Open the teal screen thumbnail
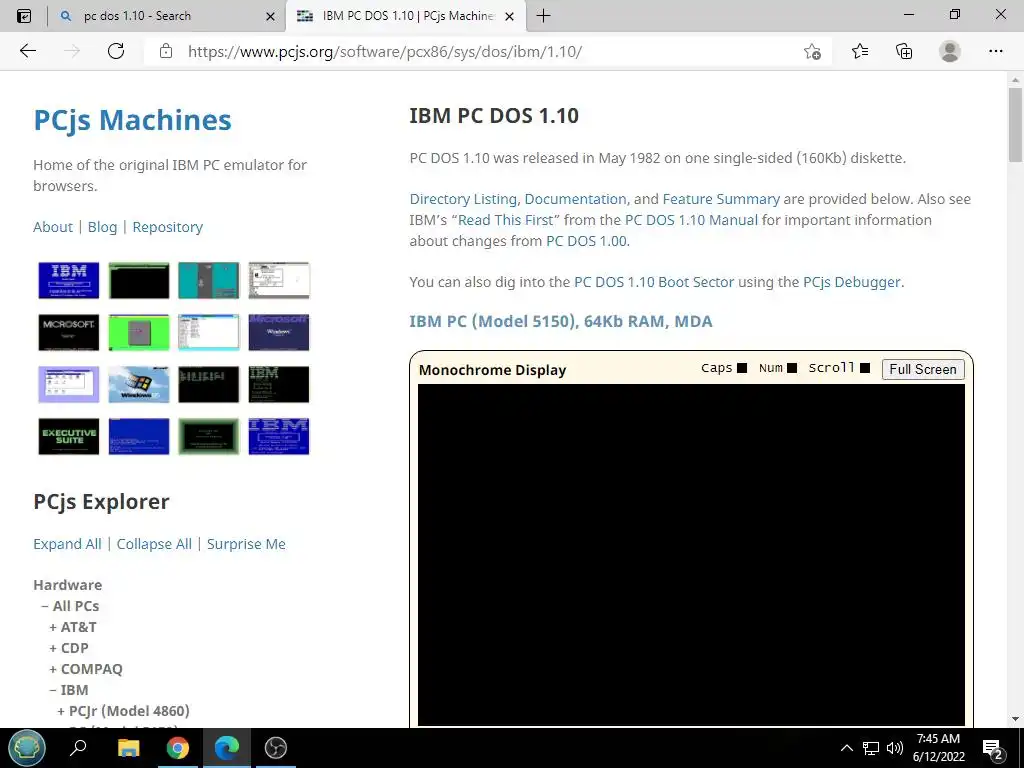Image resolution: width=1024 pixels, height=768 pixels. click(208, 280)
